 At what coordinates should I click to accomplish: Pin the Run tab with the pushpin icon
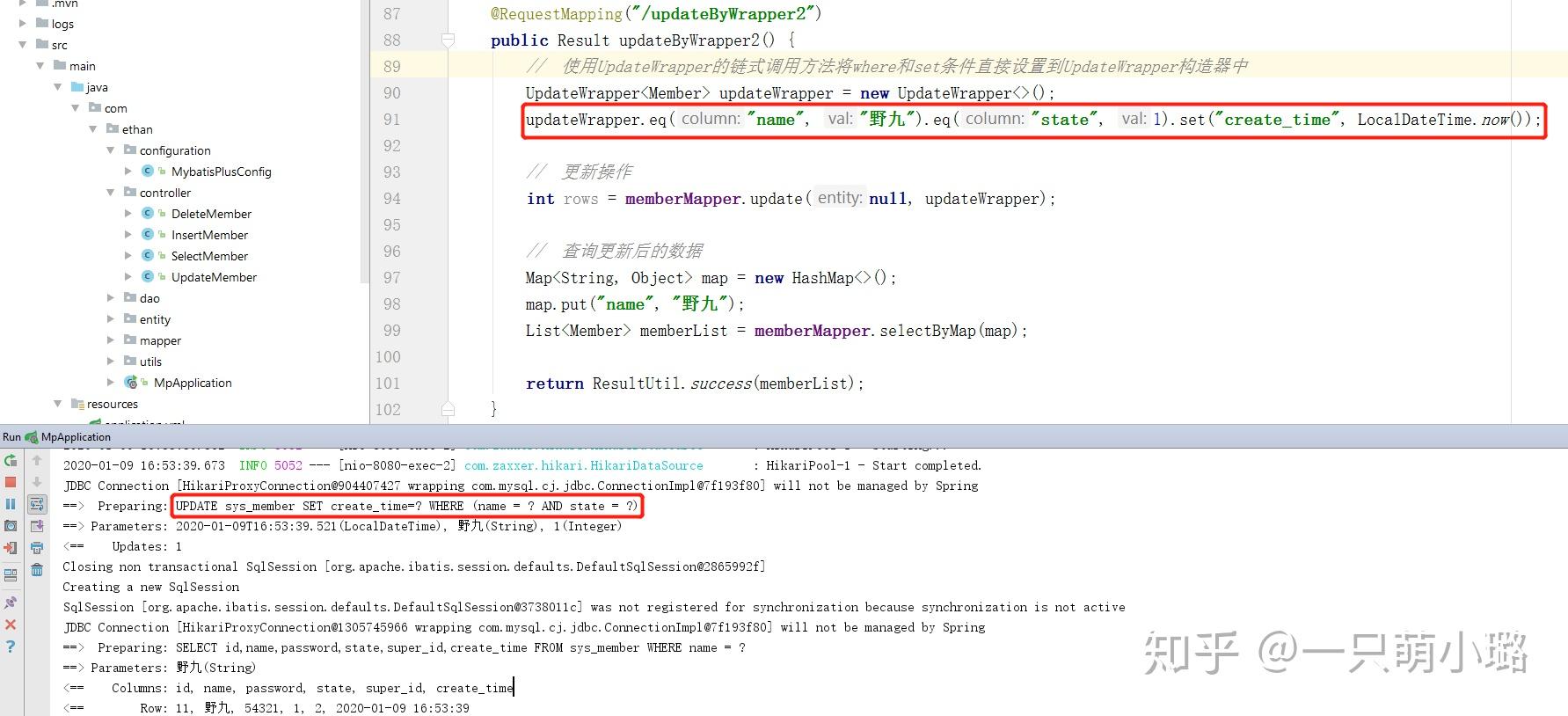coord(11,603)
